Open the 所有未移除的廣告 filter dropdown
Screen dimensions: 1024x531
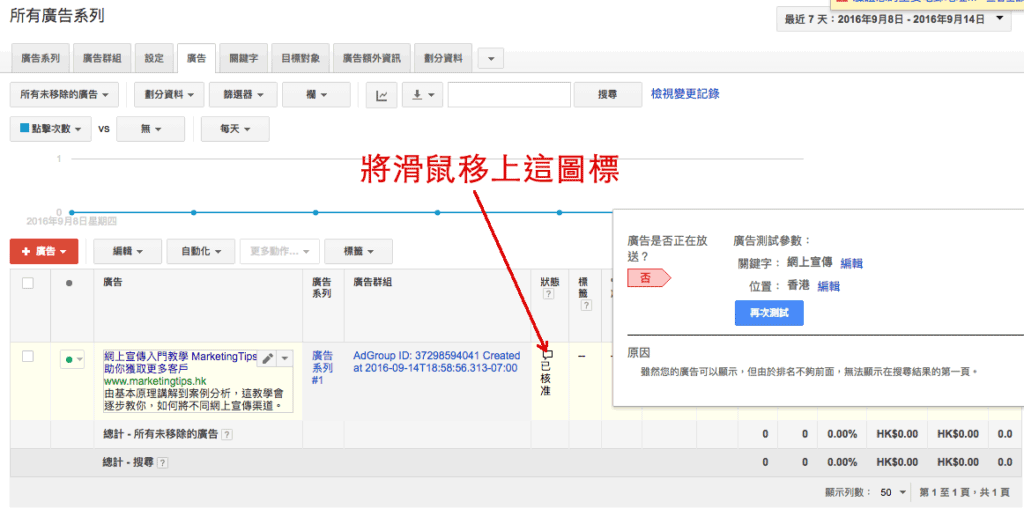[64, 95]
